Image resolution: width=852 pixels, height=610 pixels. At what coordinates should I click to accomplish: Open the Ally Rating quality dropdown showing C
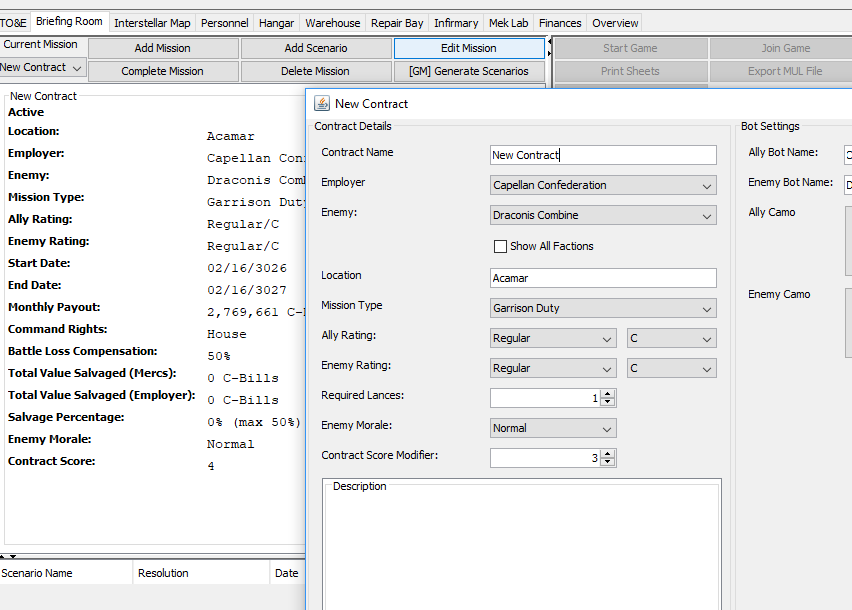[x=672, y=338]
